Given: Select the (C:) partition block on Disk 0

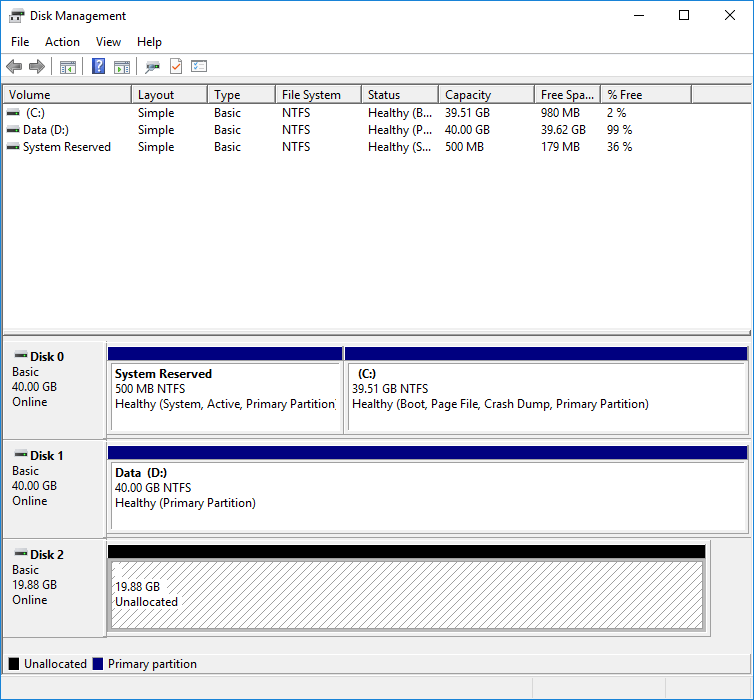Looking at the screenshot, I should point(546,390).
